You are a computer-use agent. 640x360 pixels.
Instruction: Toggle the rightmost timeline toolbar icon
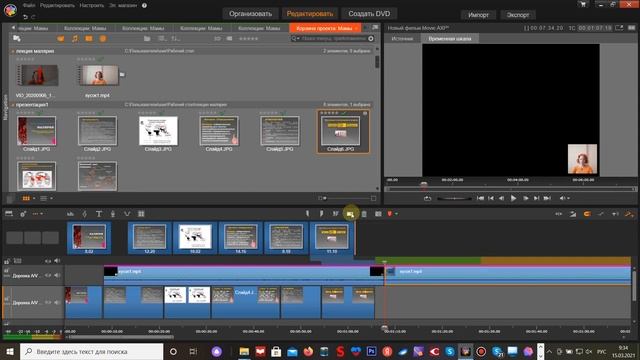tap(629, 214)
